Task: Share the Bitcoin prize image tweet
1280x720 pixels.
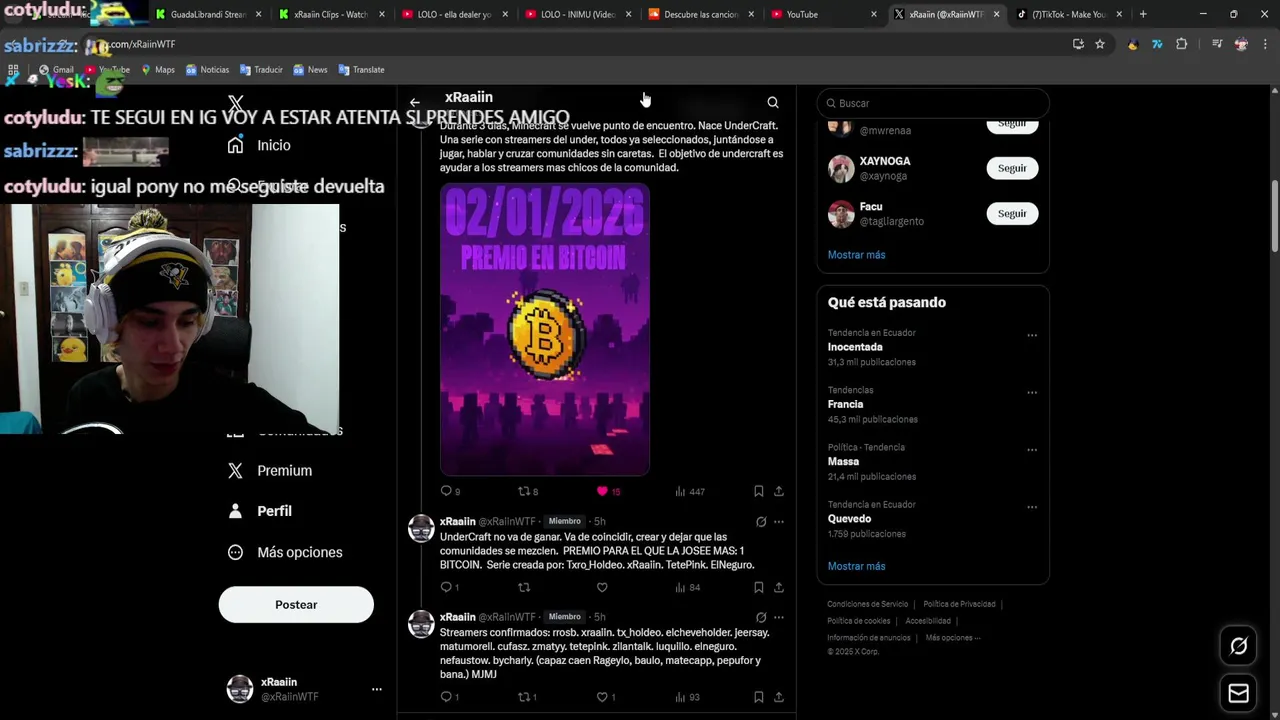Action: pyautogui.click(x=779, y=491)
